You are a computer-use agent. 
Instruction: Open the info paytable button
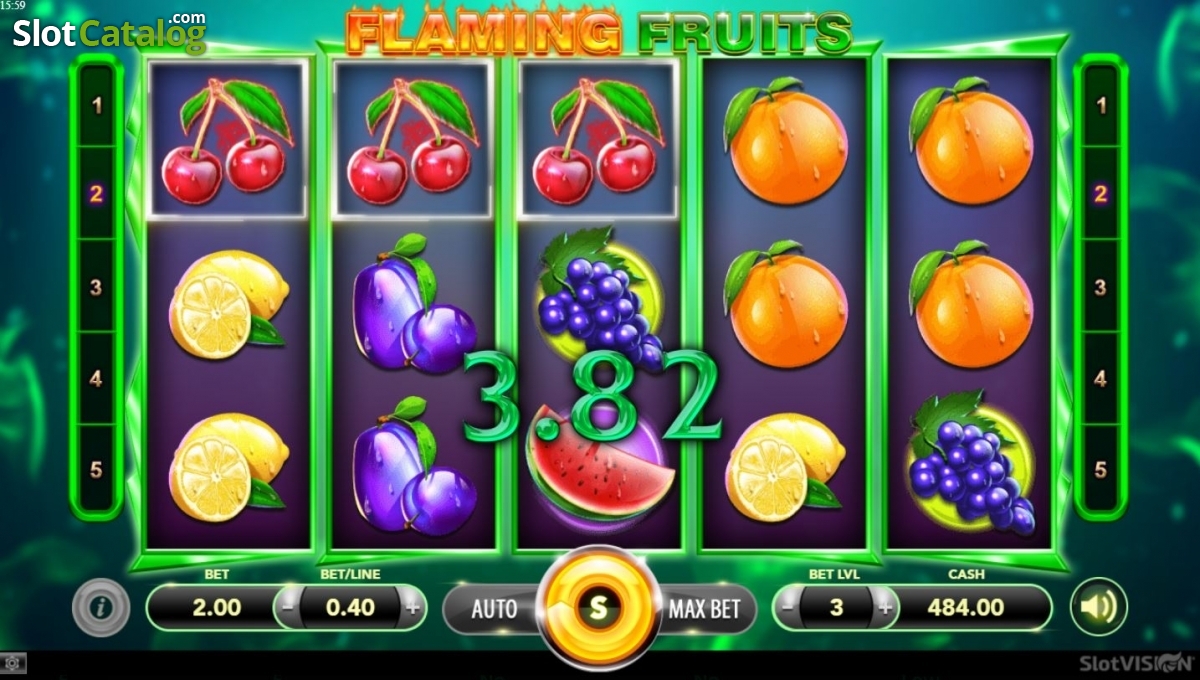[x=101, y=607]
